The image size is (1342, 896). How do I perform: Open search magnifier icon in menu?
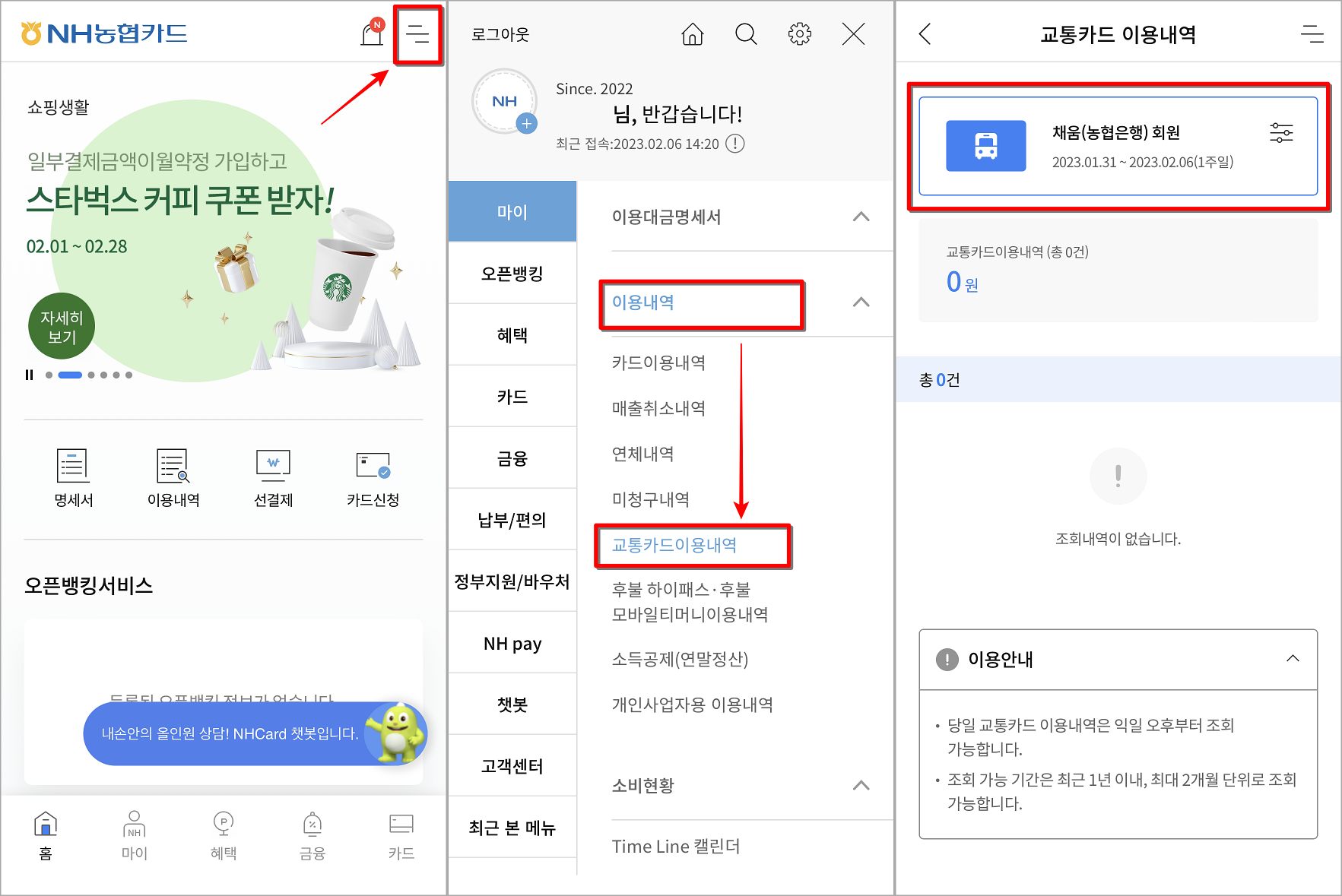click(746, 34)
